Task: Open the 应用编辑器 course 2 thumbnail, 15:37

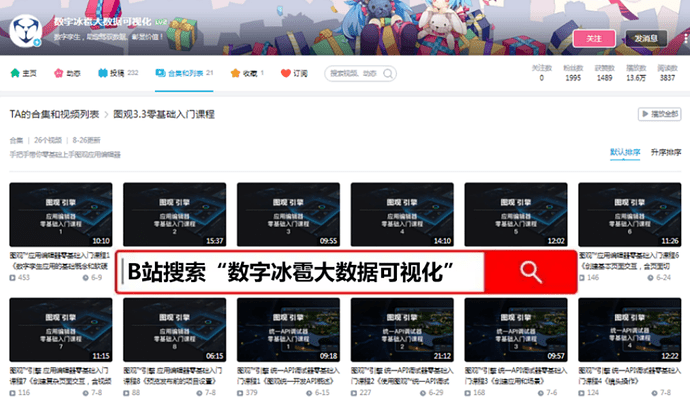Action: coord(175,215)
